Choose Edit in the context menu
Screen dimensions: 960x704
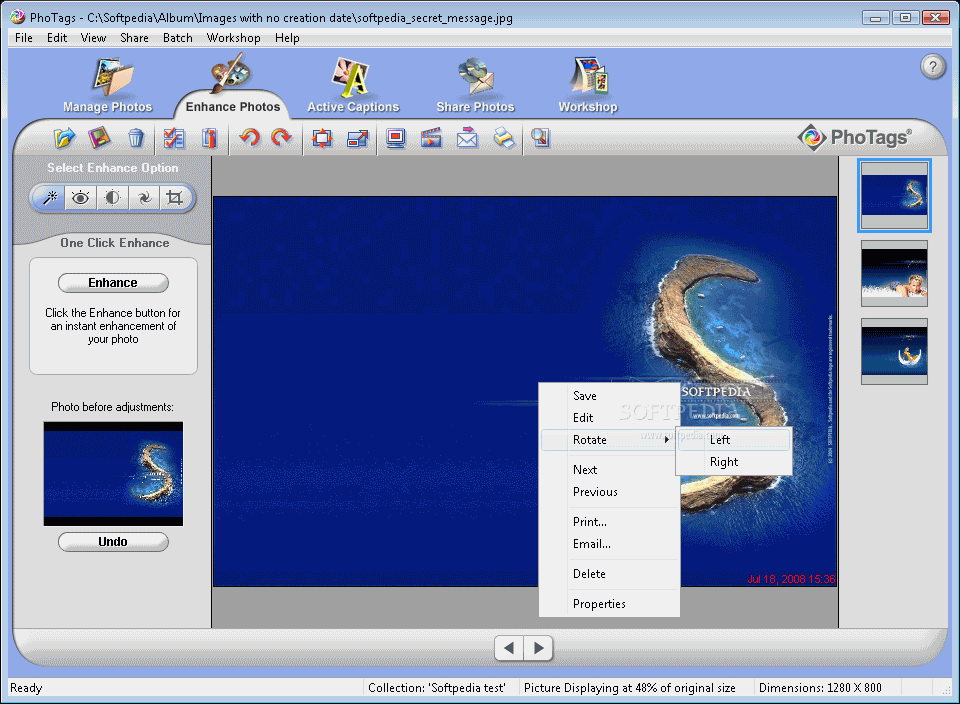click(x=610, y=418)
